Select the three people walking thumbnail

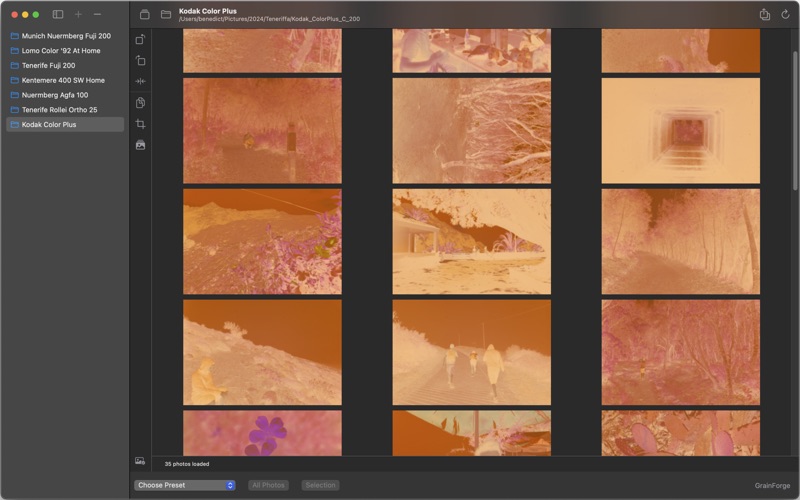[x=471, y=352]
